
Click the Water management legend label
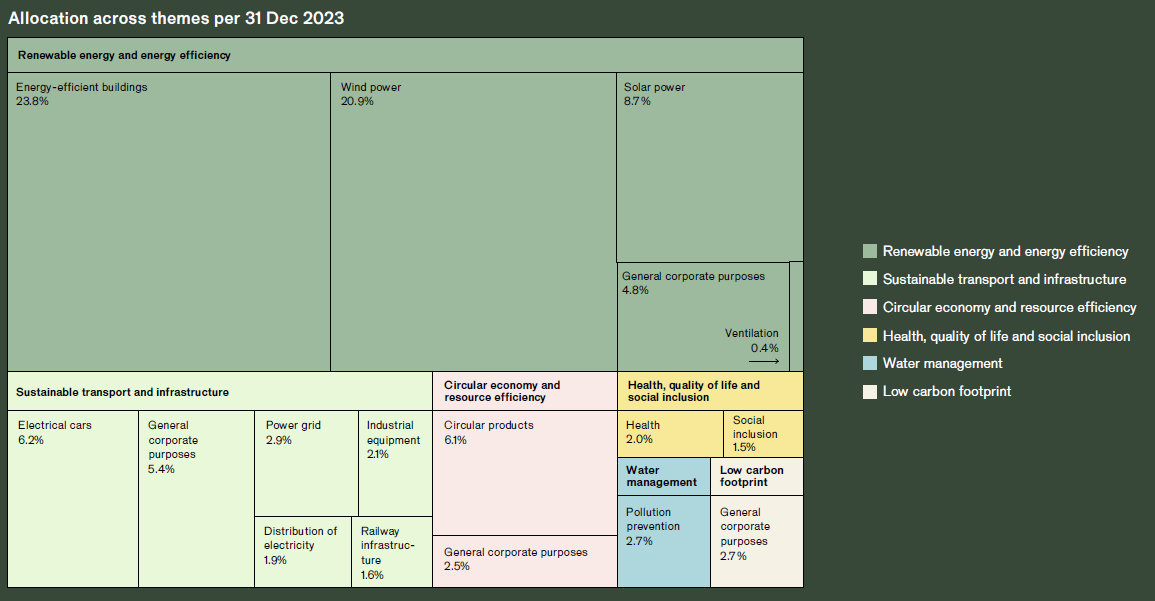pyautogui.click(x=942, y=364)
